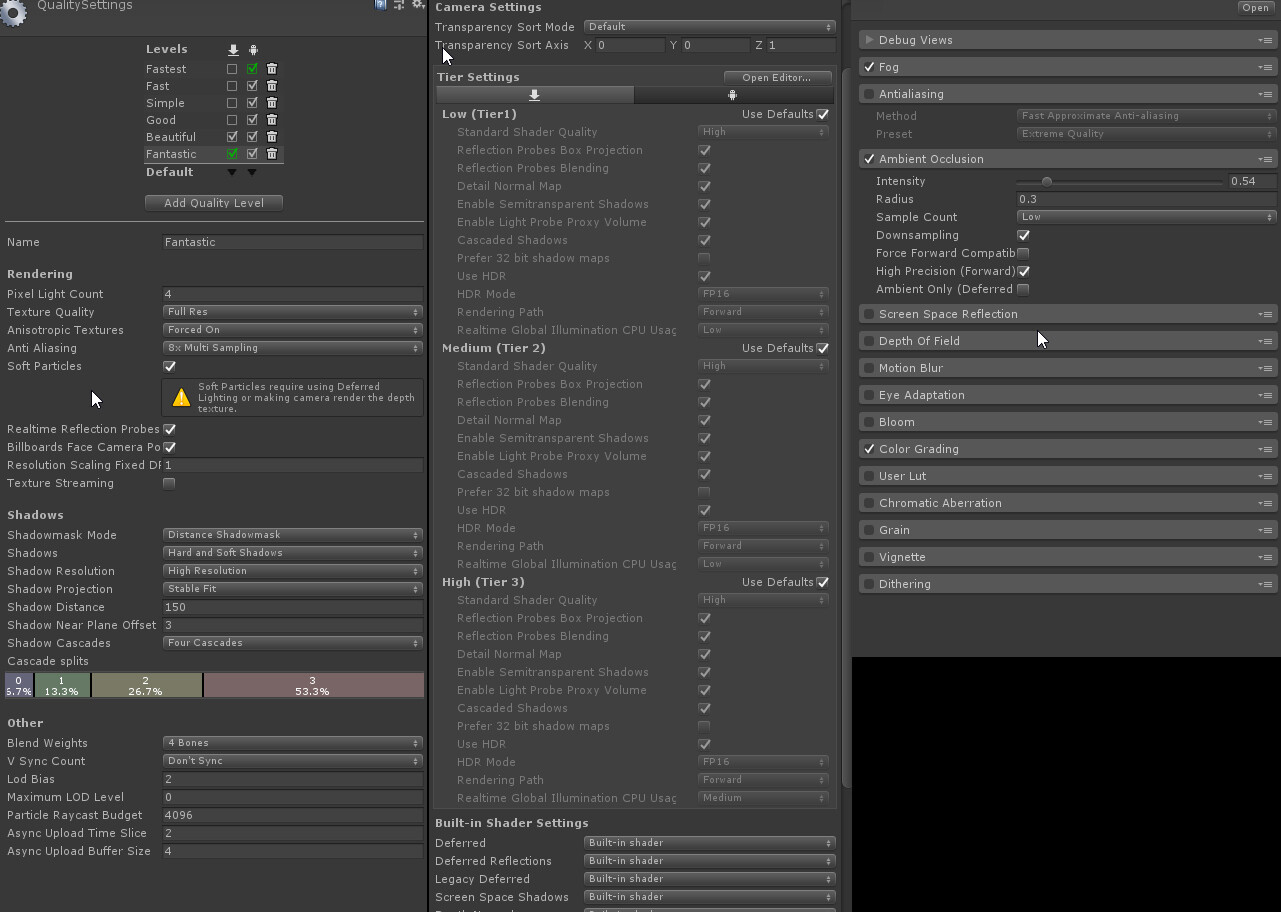Enable the Texture Streaming checkbox
This screenshot has width=1281, height=912.
[169, 483]
